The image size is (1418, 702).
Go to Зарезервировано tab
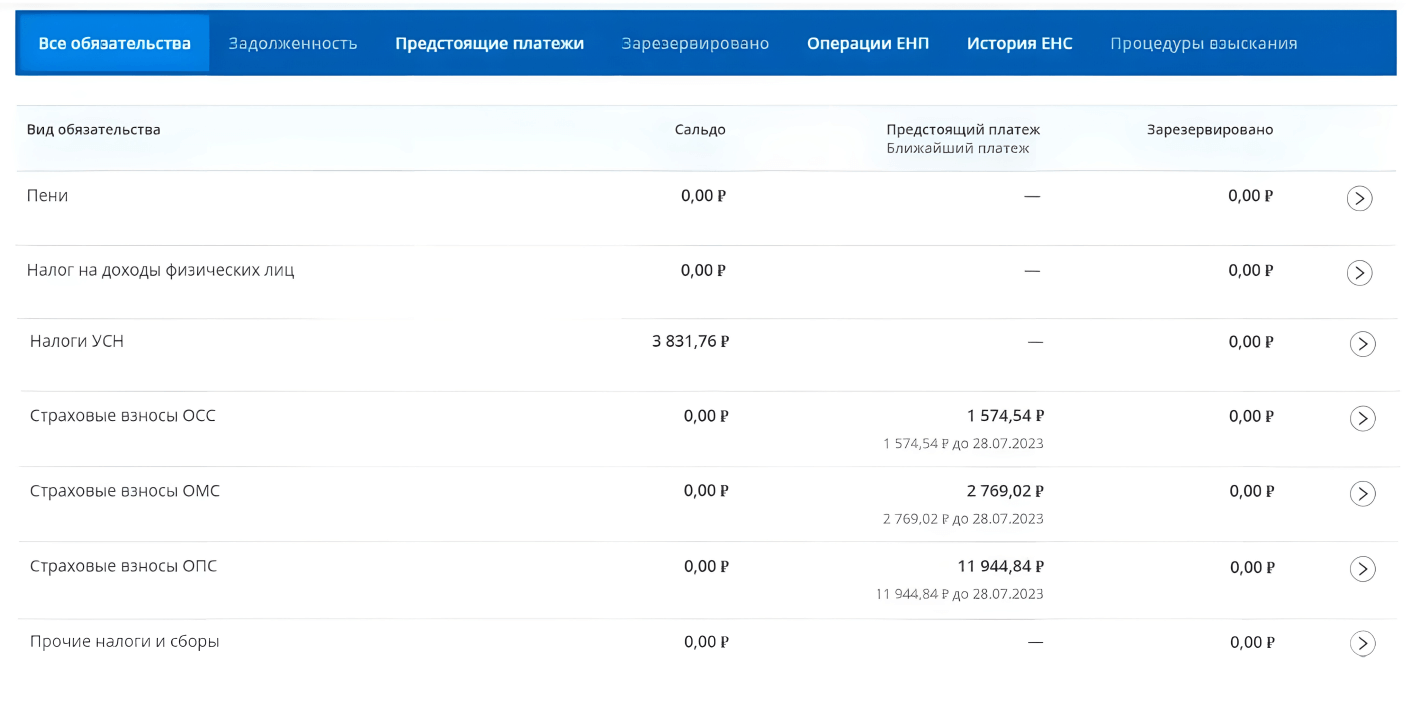click(695, 43)
